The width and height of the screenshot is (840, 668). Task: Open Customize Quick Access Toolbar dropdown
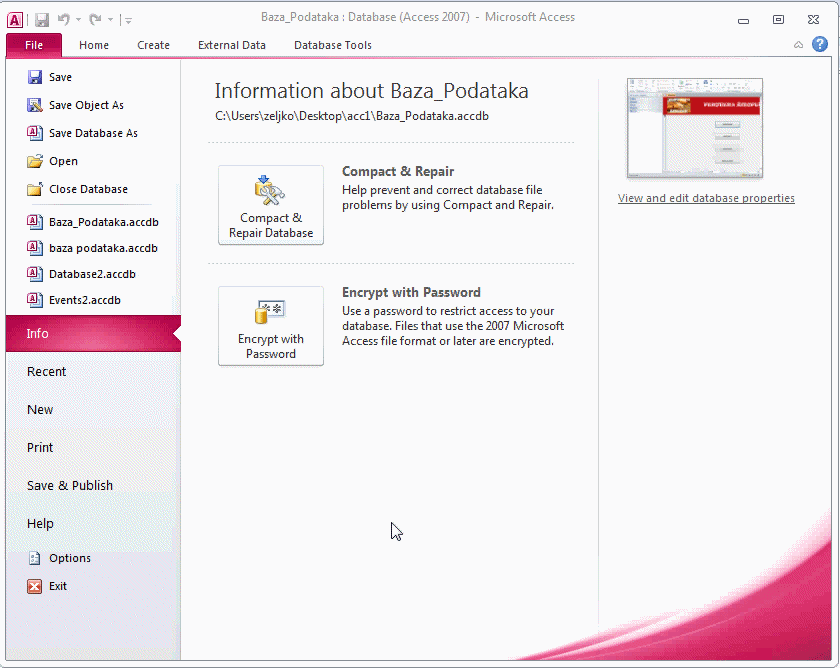coord(128,20)
